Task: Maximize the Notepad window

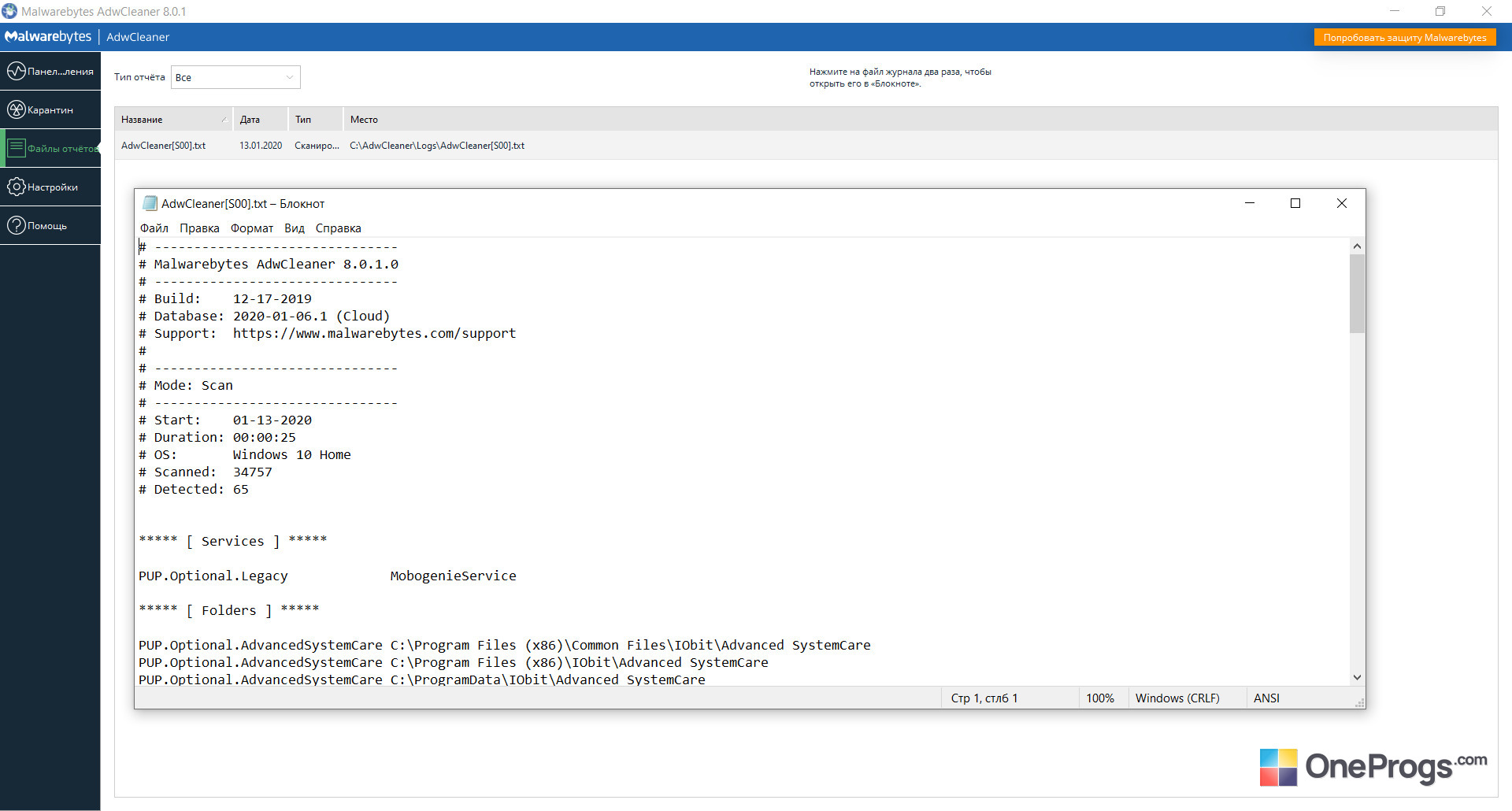Action: pos(1295,203)
